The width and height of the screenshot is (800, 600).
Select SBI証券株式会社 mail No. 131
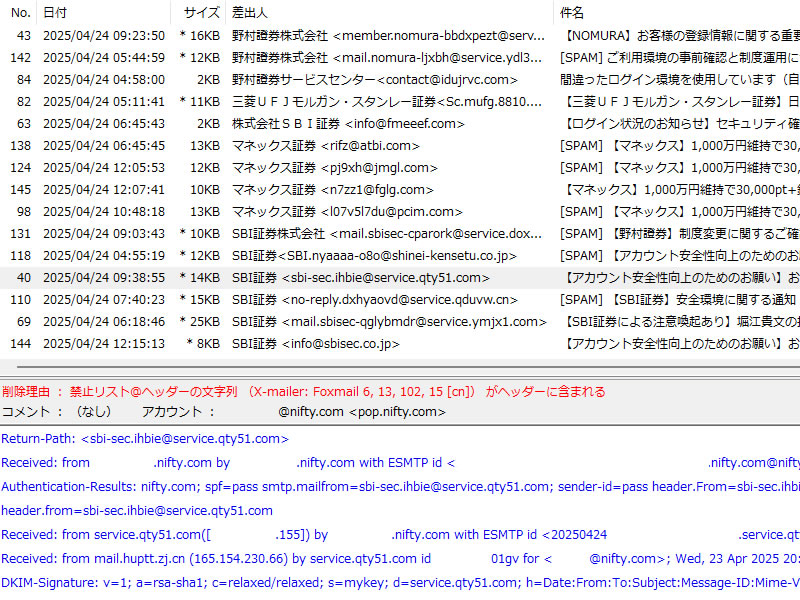point(400,233)
